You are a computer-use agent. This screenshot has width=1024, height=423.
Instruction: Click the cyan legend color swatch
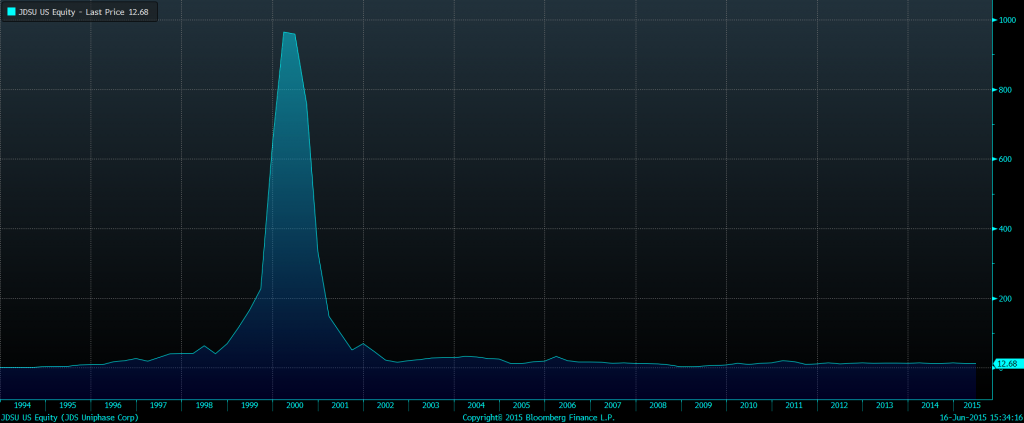tap(11, 11)
